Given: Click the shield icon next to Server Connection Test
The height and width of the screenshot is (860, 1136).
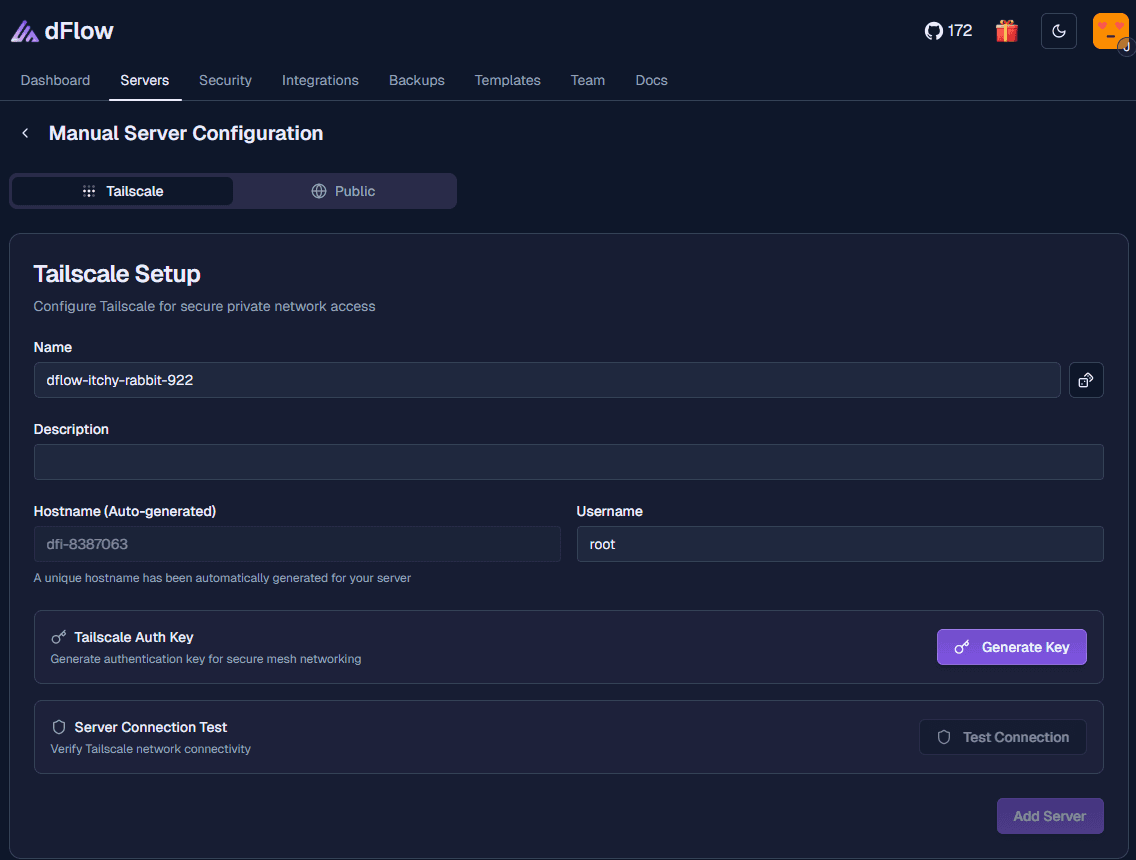Looking at the screenshot, I should tap(58, 727).
